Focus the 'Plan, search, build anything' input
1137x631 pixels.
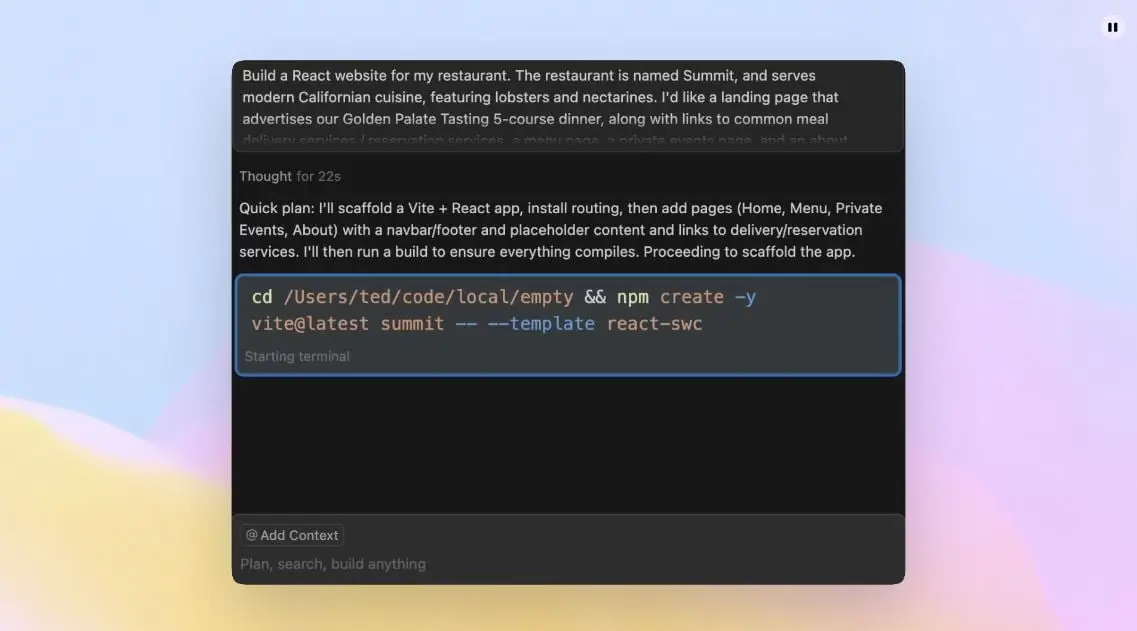568,564
